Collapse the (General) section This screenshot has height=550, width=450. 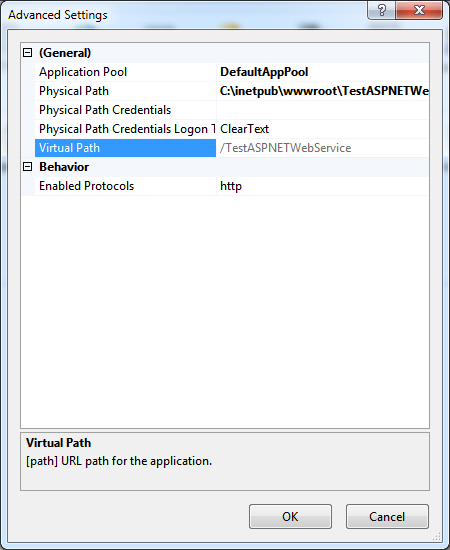27,53
